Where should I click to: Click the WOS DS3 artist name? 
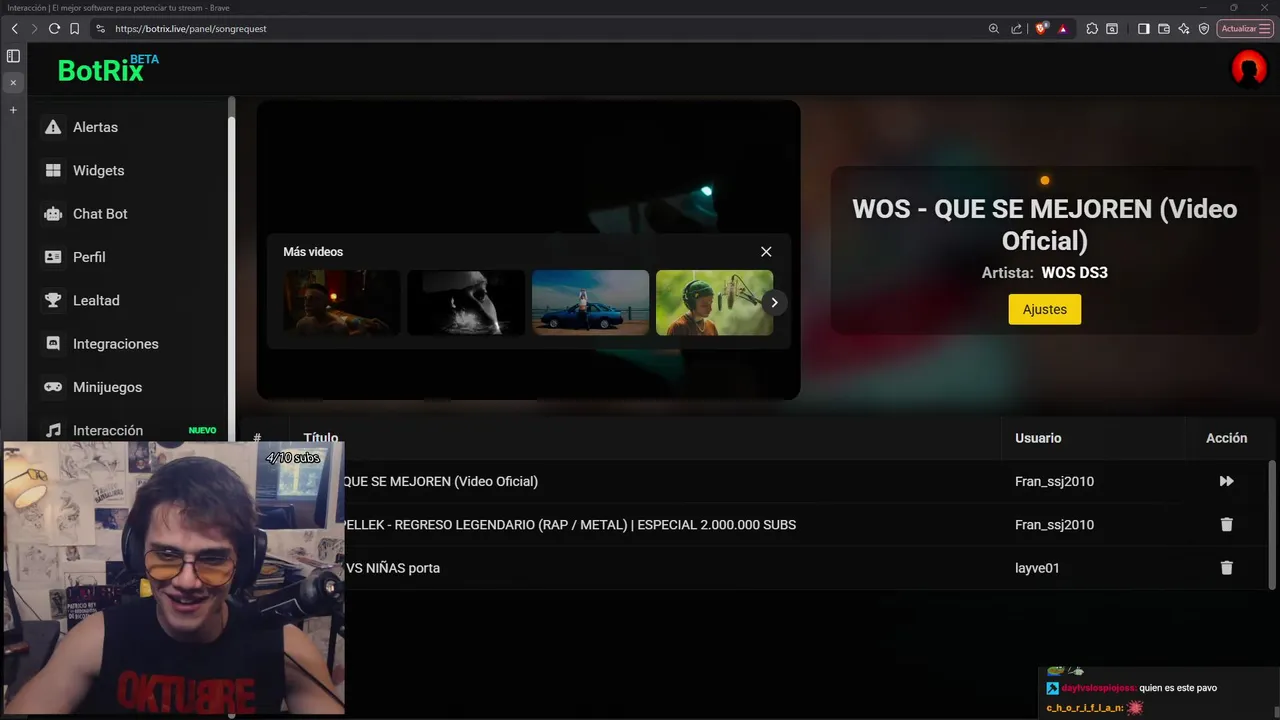[x=1074, y=272]
